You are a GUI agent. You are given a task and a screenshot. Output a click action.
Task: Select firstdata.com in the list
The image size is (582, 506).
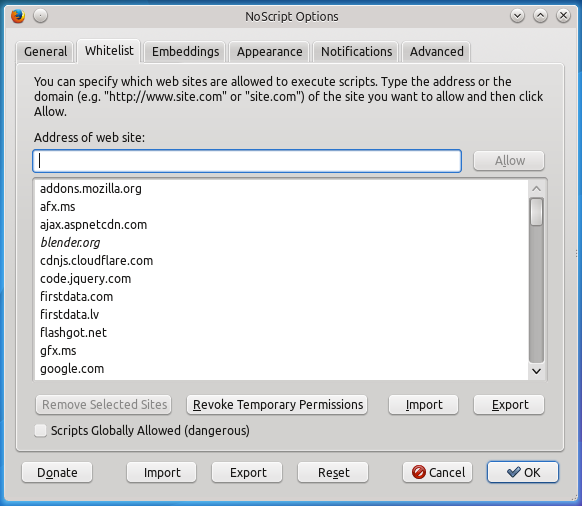pyautogui.click(x=281, y=297)
